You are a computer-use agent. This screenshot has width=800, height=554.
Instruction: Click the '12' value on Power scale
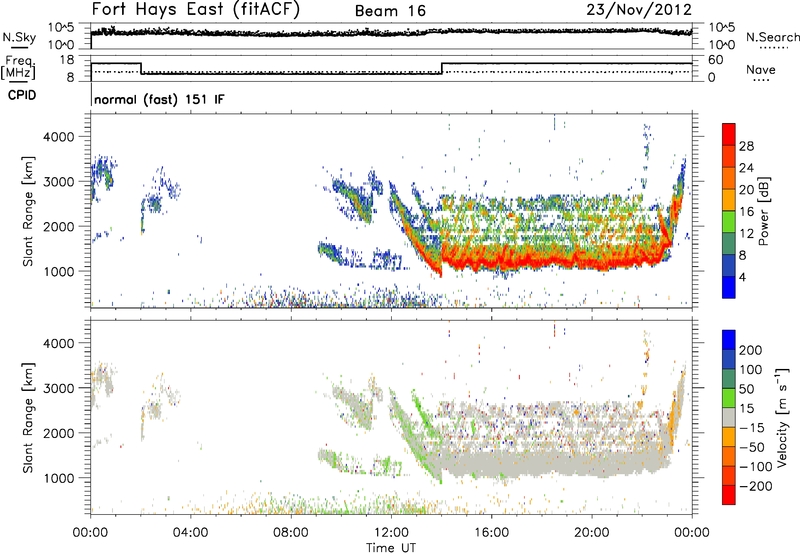(746, 234)
